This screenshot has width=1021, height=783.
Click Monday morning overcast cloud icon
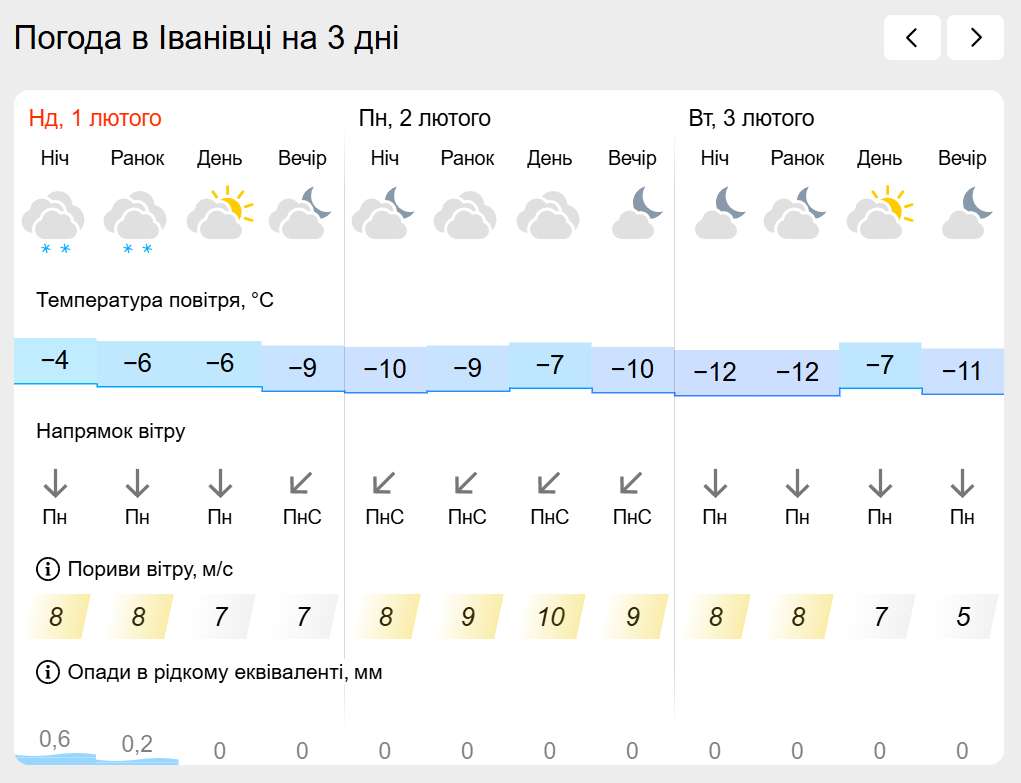(467, 213)
